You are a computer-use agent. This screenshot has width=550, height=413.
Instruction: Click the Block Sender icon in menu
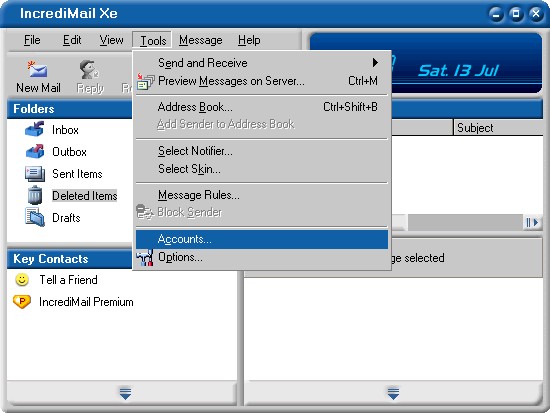click(x=145, y=212)
